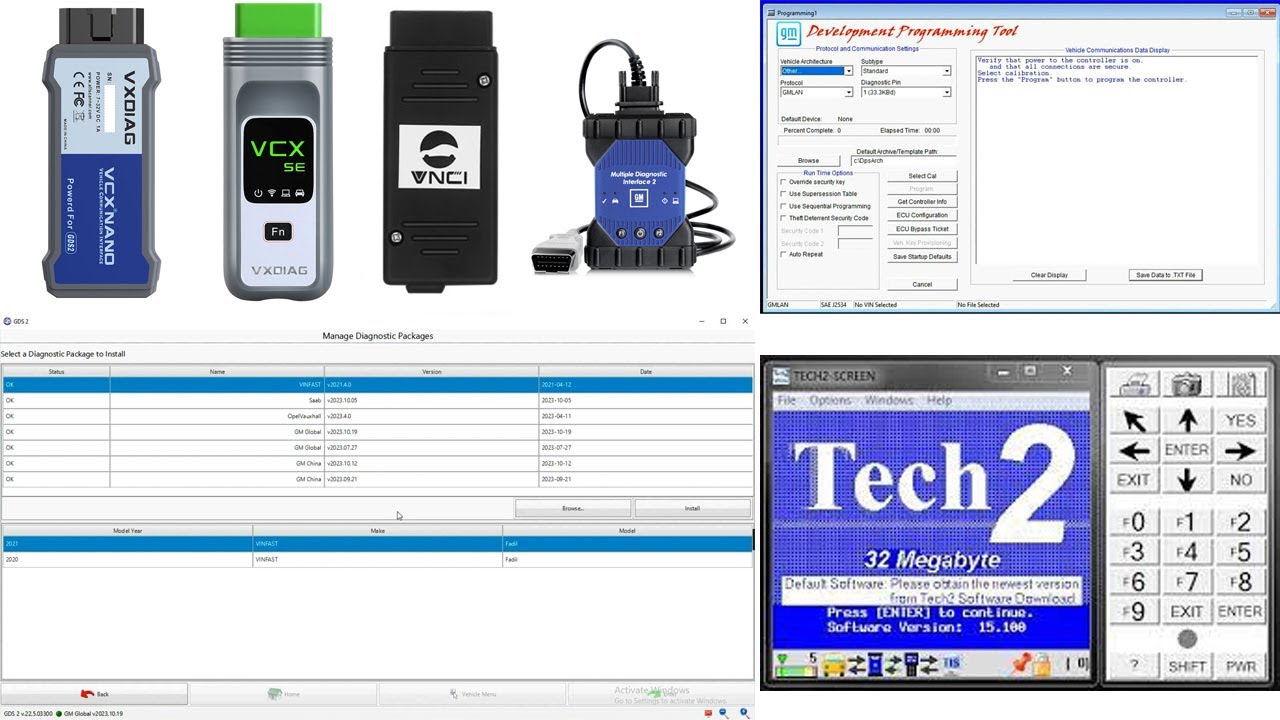The height and width of the screenshot is (720, 1280).
Task: Enable the Theft Deterrent Security Code checkbox
Action: (783, 218)
